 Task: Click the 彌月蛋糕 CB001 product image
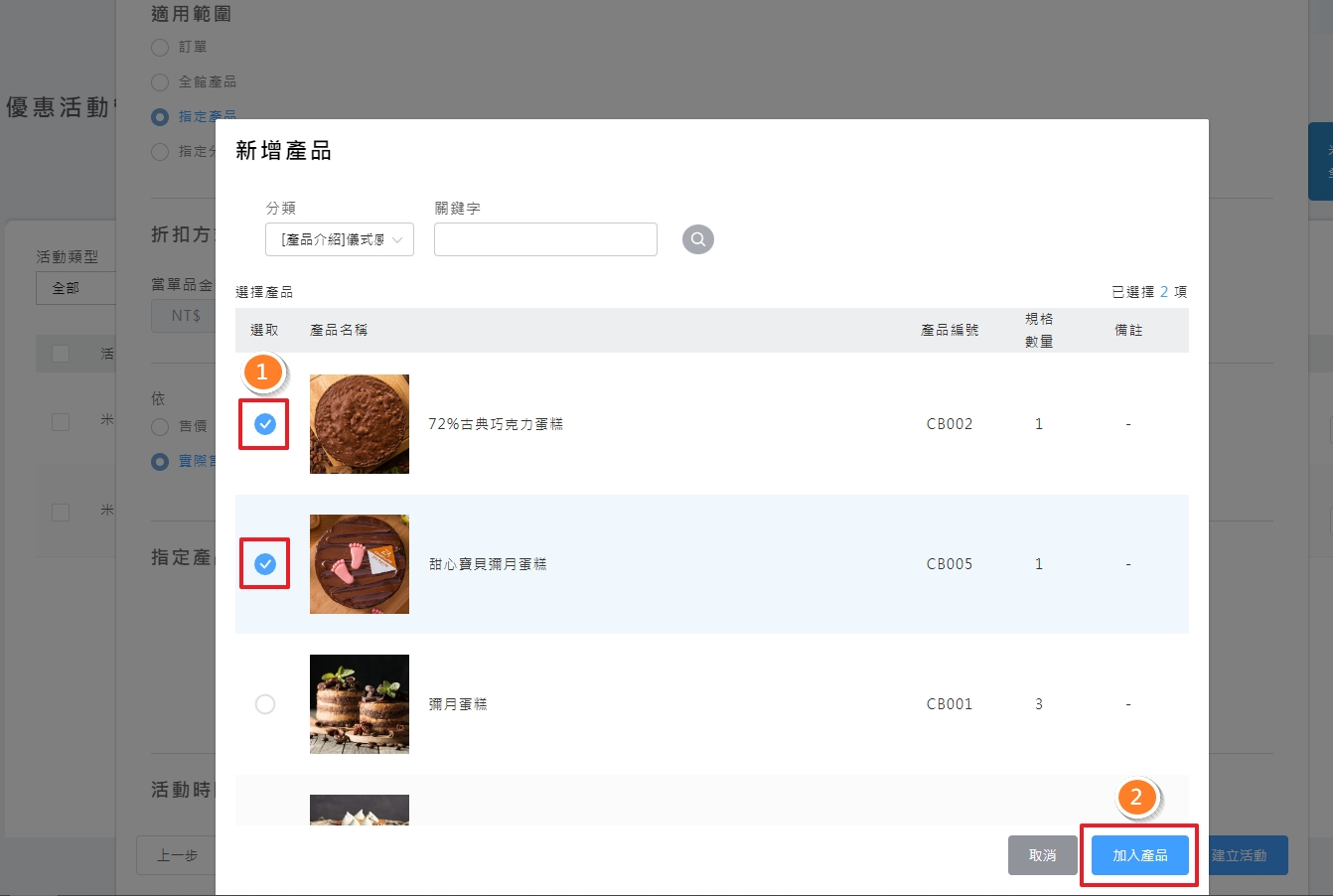tap(359, 703)
